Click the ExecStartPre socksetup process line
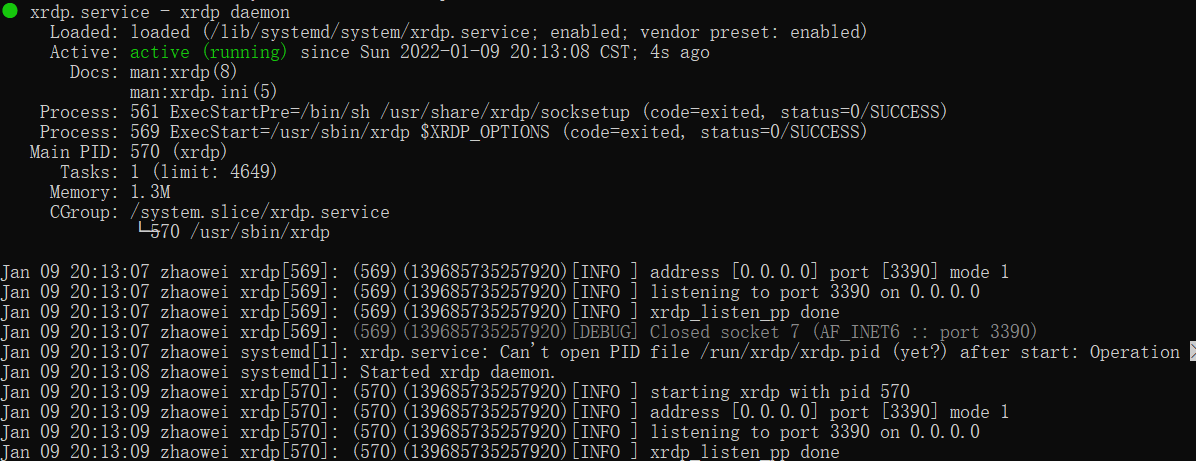 pos(494,112)
